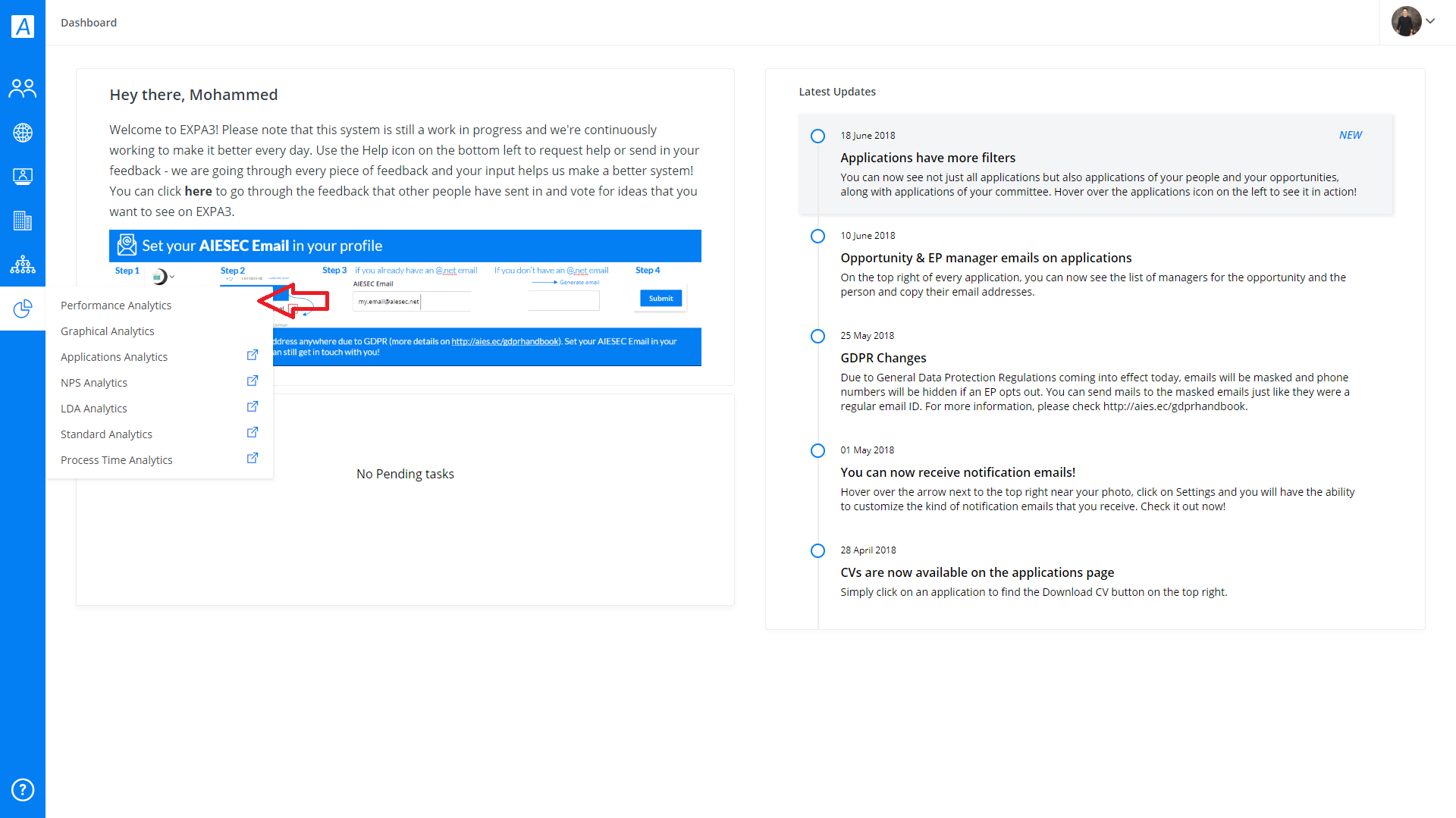The image size is (1456, 818).
Task: Select Performance Analytics menu item
Action: point(116,306)
